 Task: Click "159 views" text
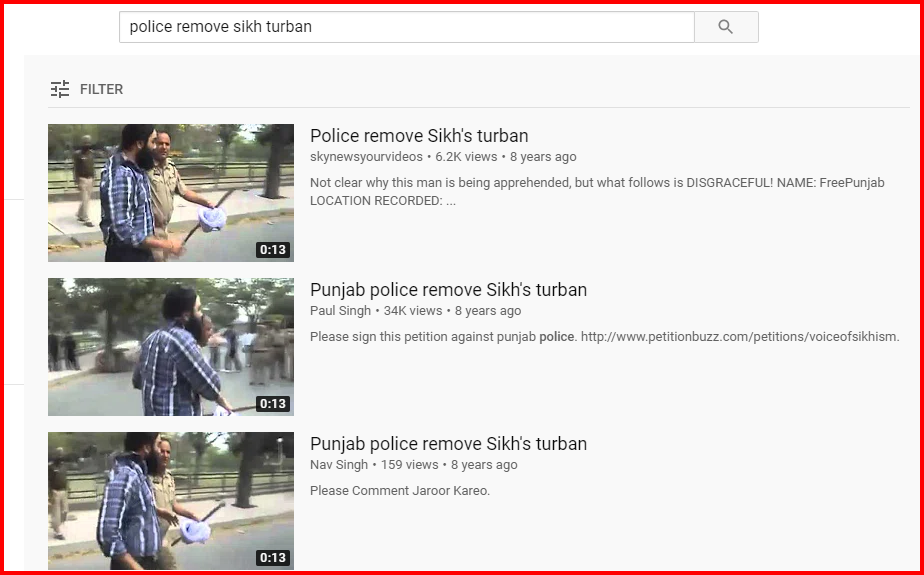[410, 464]
